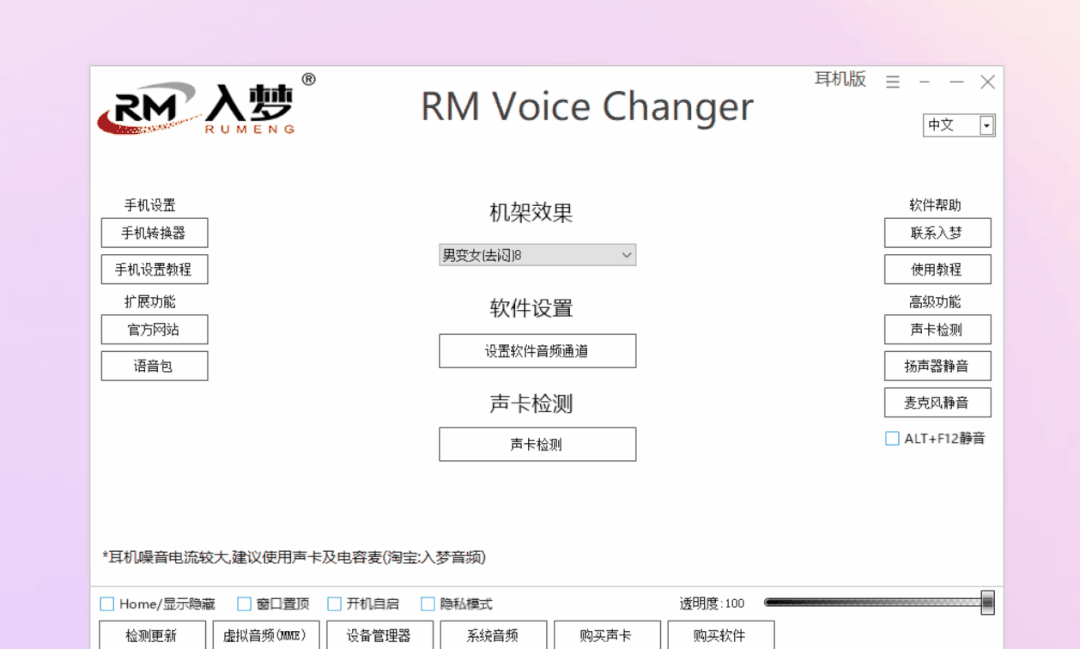Click the 耳机版 label

[x=840, y=79]
